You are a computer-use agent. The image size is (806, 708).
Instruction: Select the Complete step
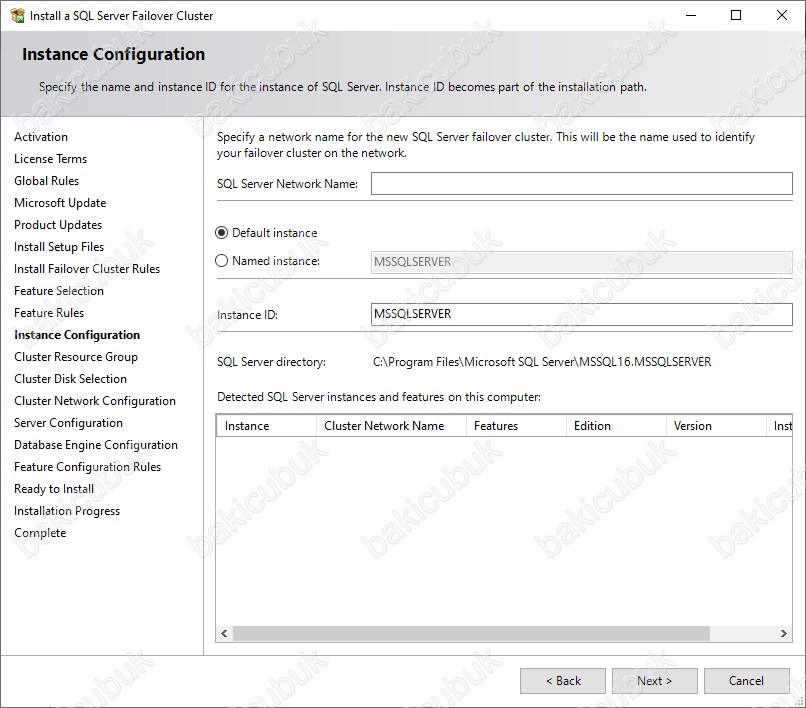40,533
